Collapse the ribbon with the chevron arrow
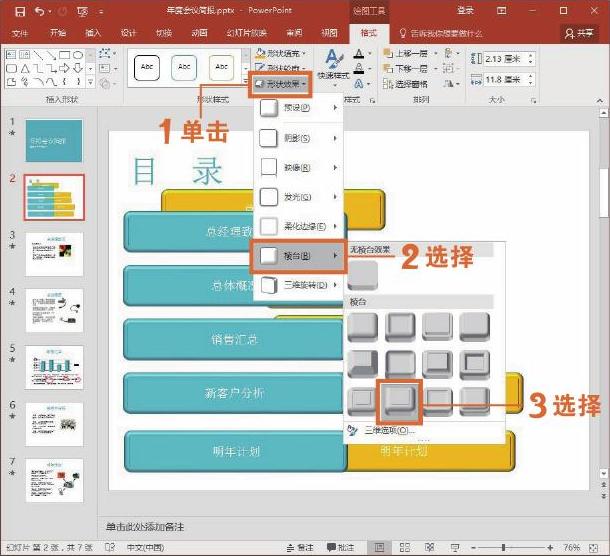This screenshot has height=556, width=610. tap(599, 100)
